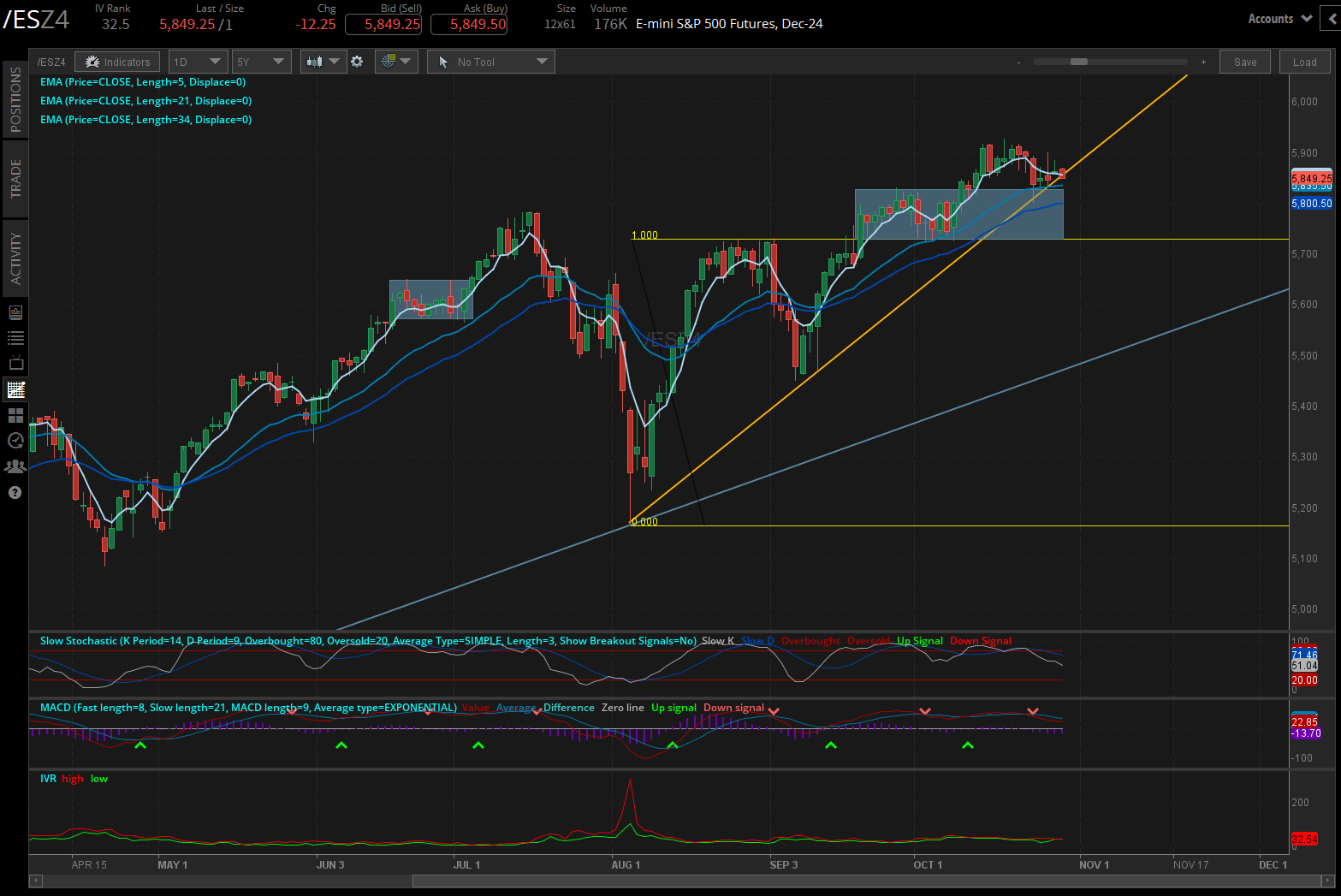
Task: Open the TV video icon in sidebar
Action: coord(15,364)
